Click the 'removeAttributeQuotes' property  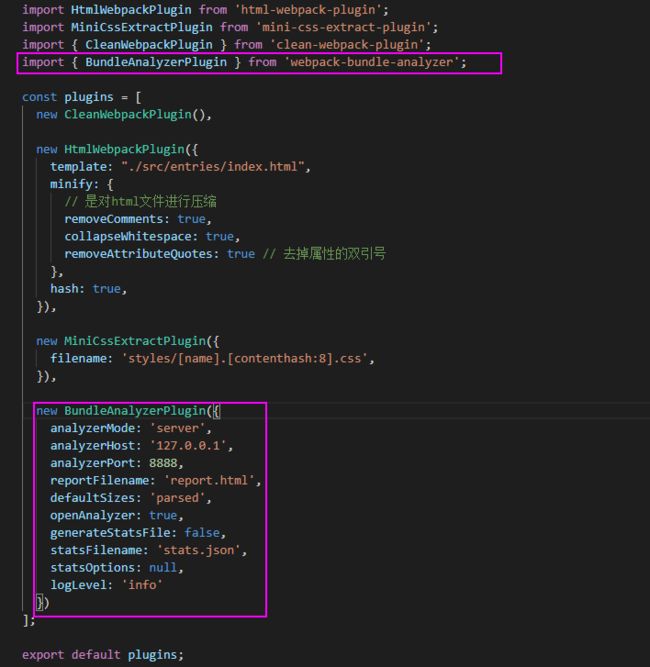[138, 254]
